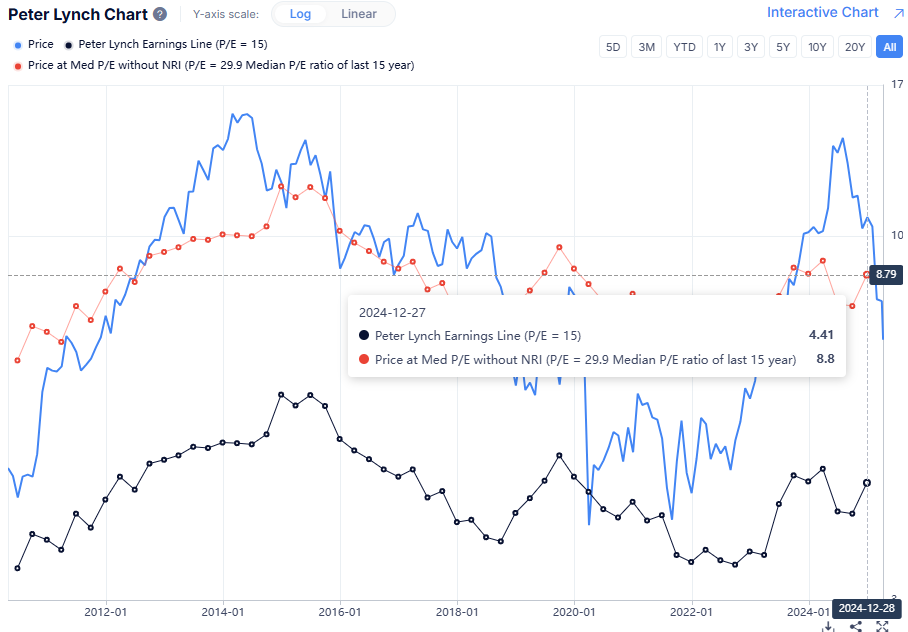Switch Y-axis scale to Log
908x632 pixels.
299,14
